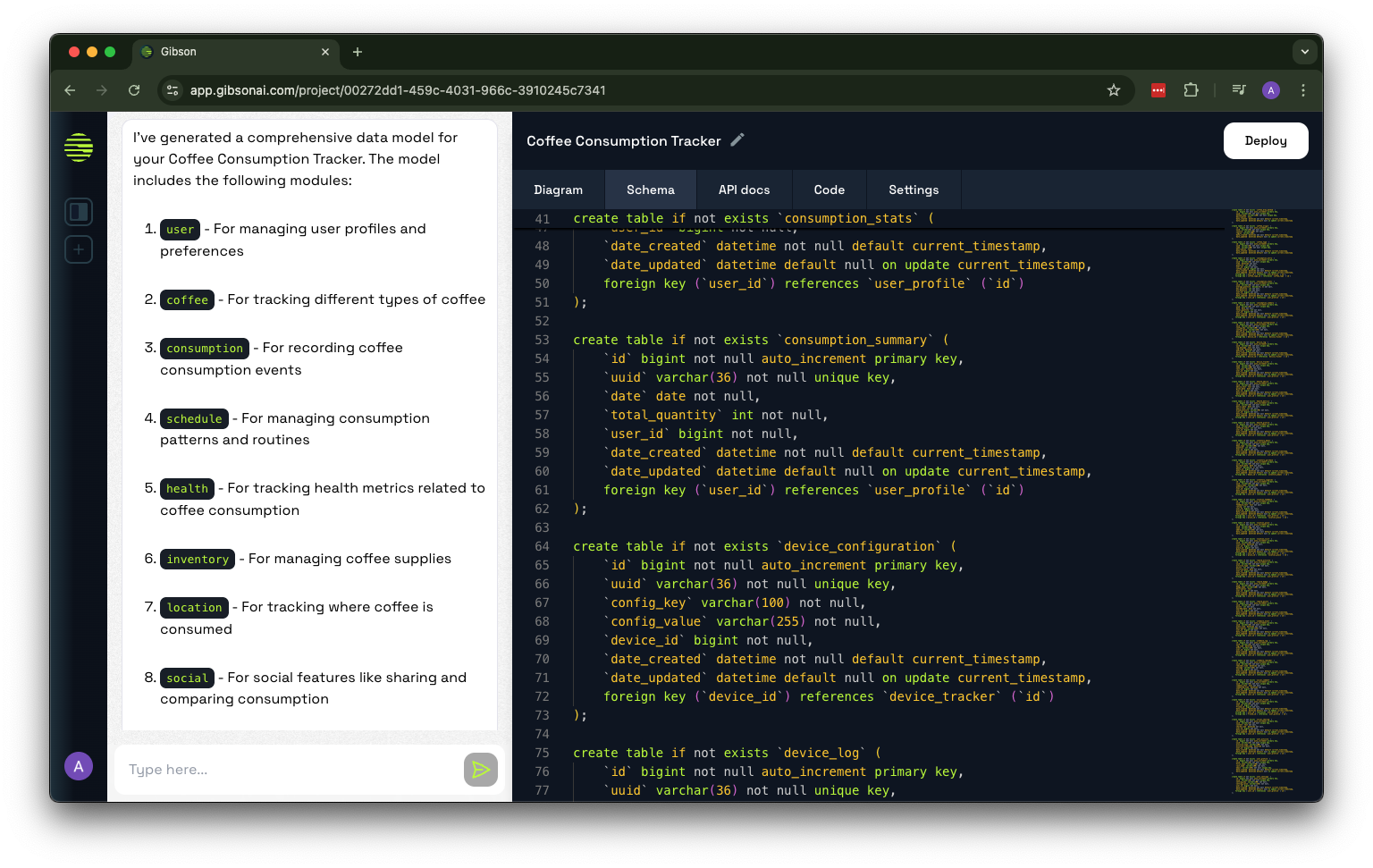The image size is (1373, 868).
Task: Click the location module tag
Action: pyautogui.click(x=194, y=608)
